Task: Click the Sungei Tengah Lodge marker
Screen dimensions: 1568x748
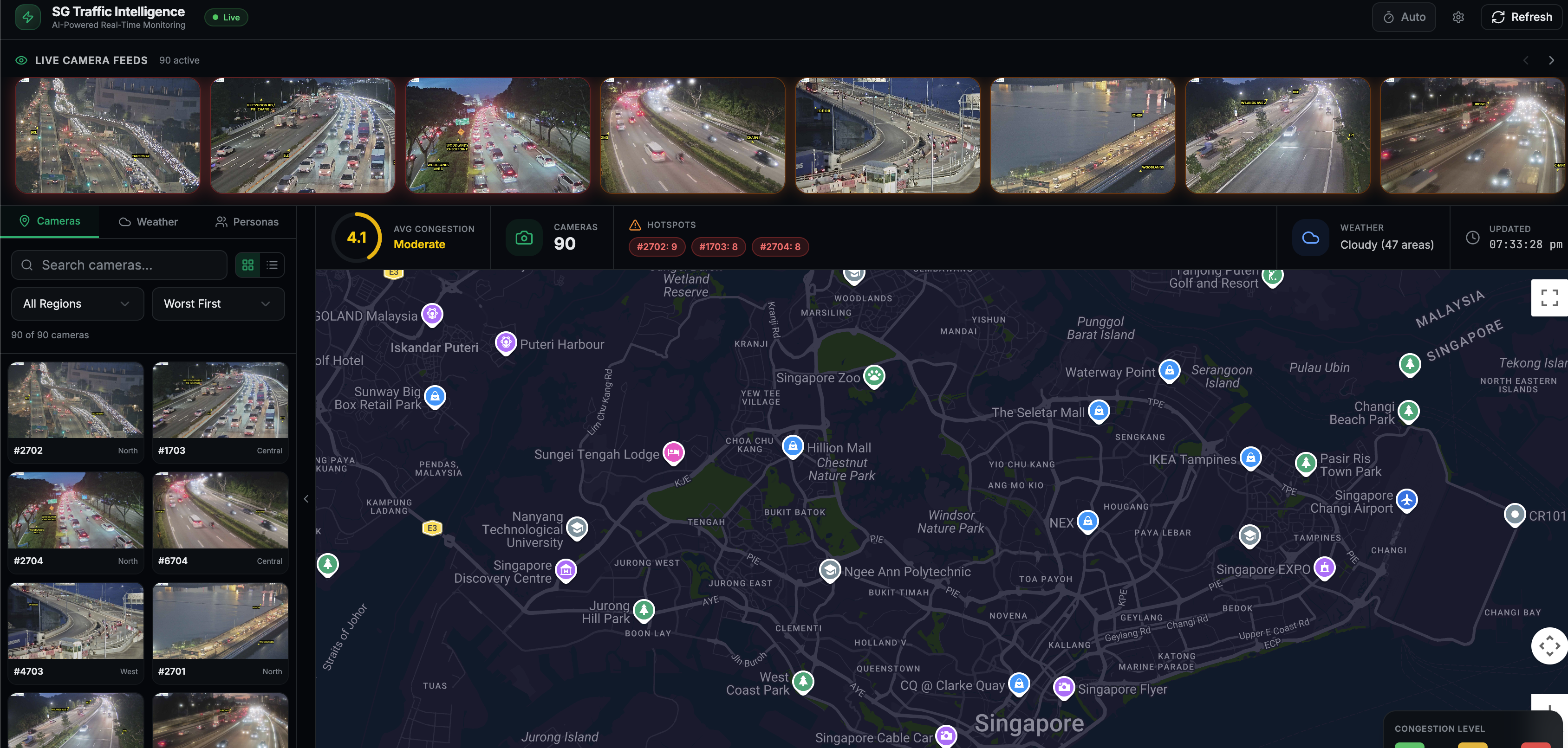Action: click(x=673, y=453)
